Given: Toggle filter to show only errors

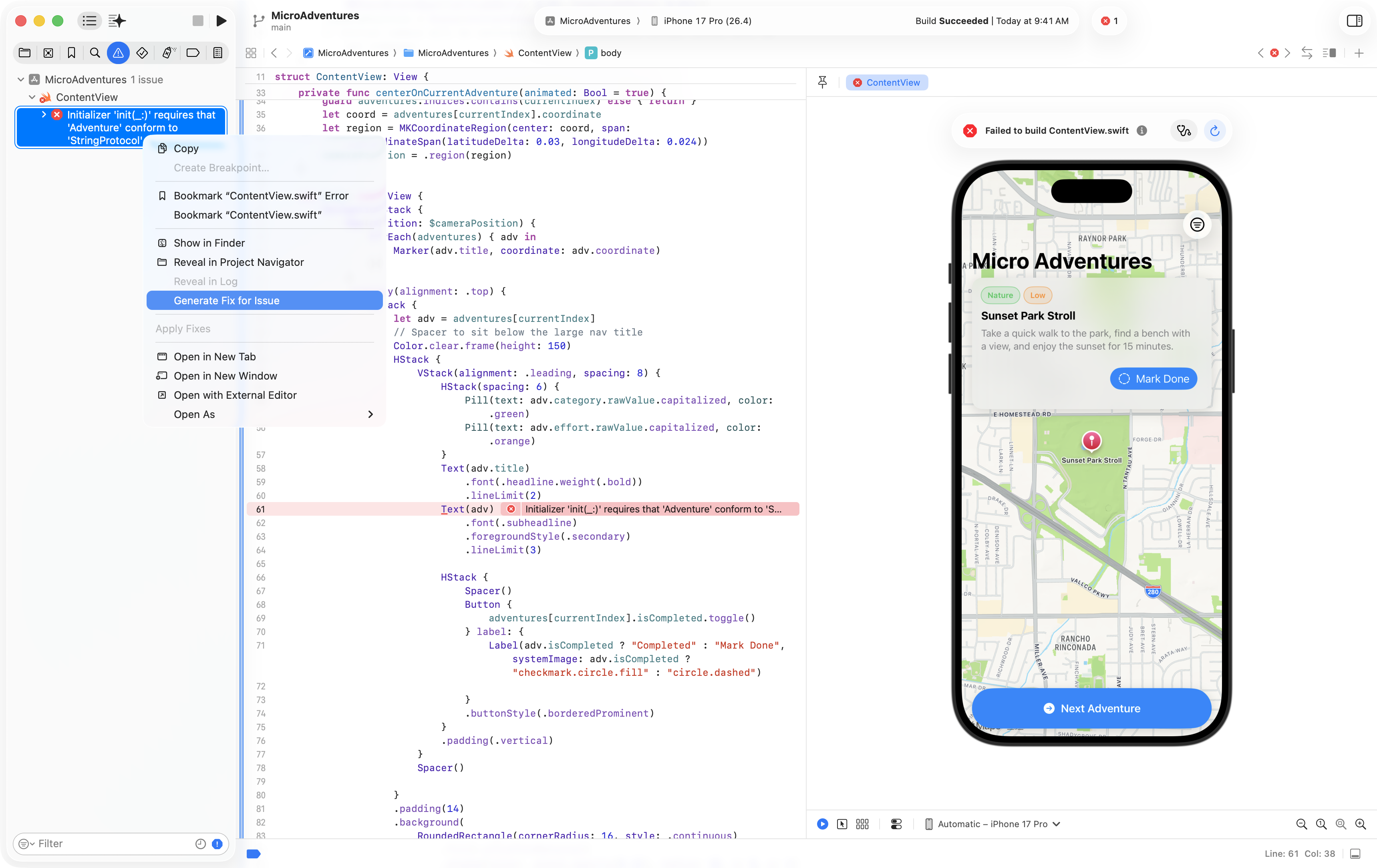Looking at the screenshot, I should [217, 844].
